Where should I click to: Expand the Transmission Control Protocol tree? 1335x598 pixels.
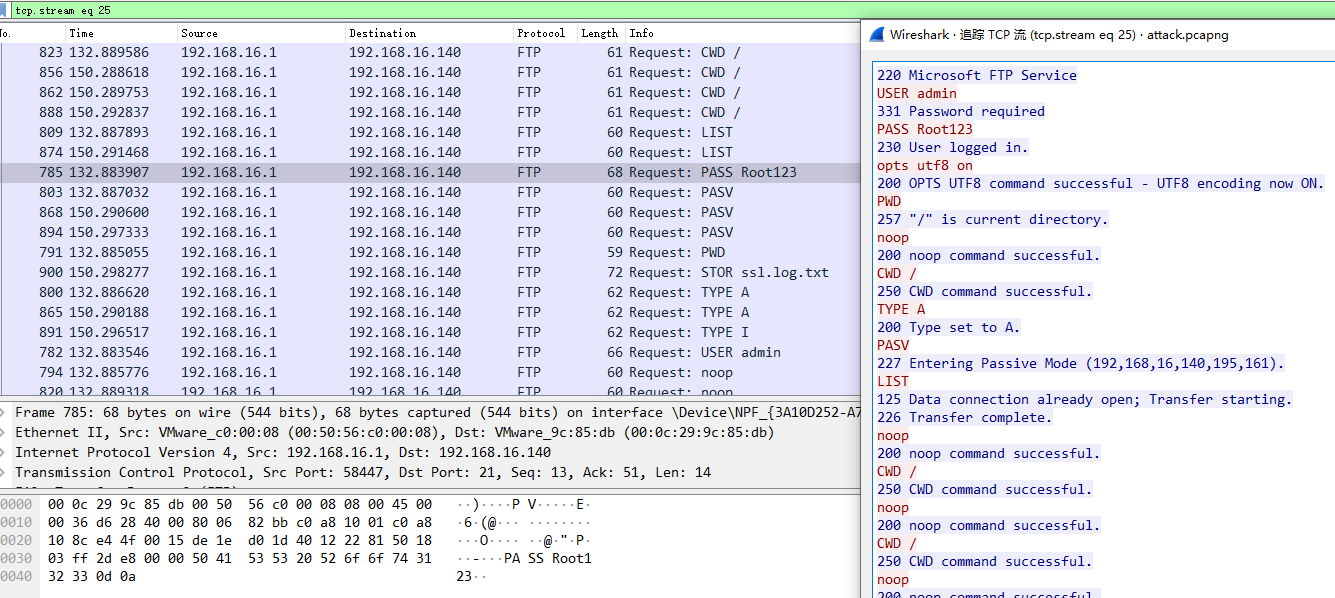(5, 472)
